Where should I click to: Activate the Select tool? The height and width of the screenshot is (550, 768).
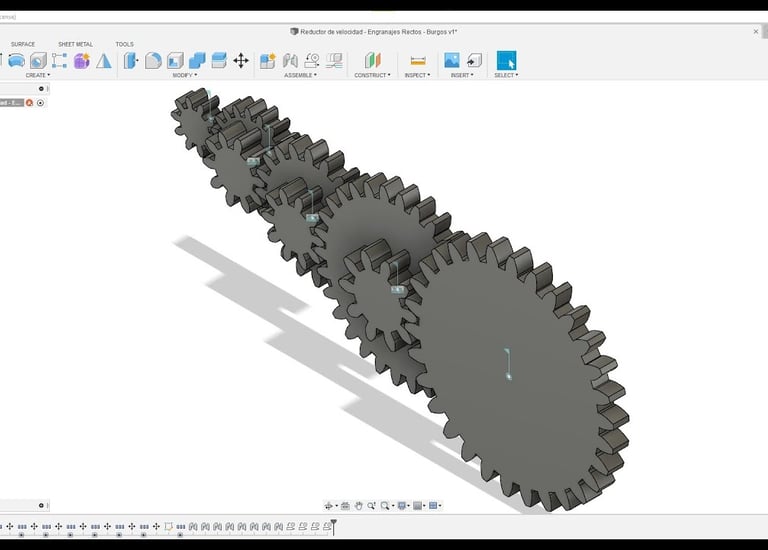point(506,61)
